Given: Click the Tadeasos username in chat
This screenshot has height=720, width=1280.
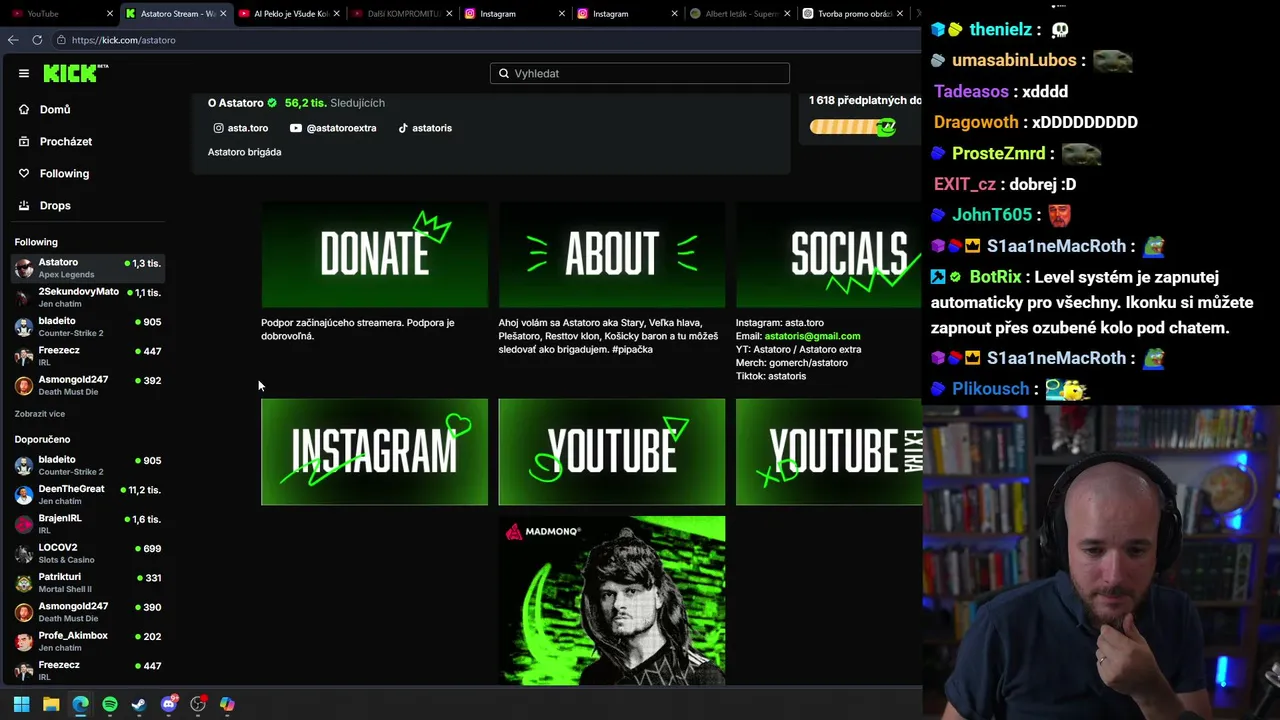Looking at the screenshot, I should click(x=971, y=92).
